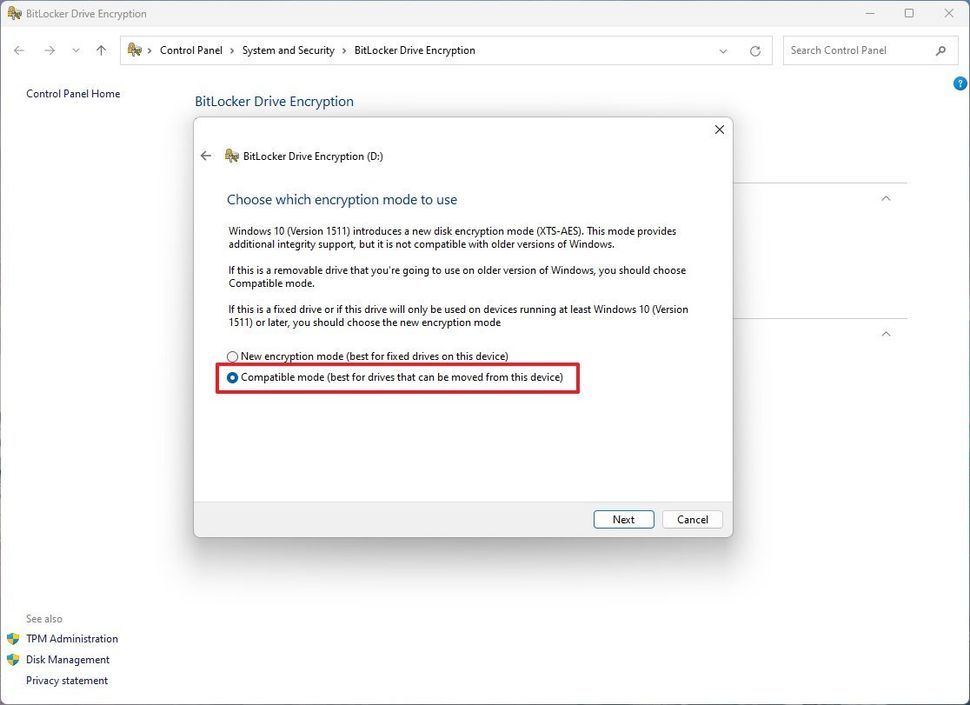Maximize the Control Panel window
Image resolution: width=970 pixels, height=705 pixels.
point(909,13)
